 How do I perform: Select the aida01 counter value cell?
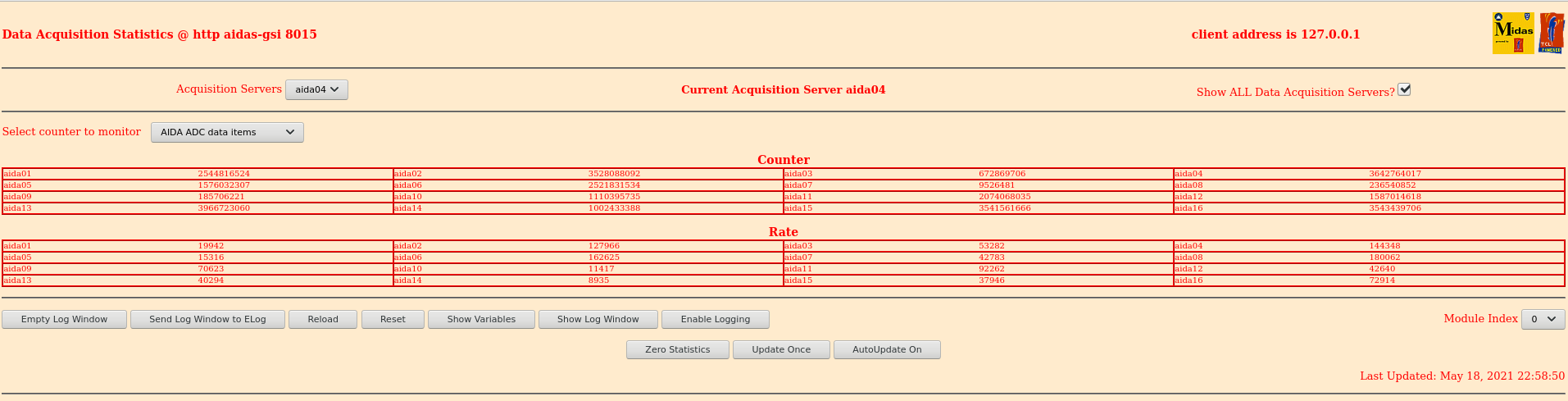pos(224,174)
